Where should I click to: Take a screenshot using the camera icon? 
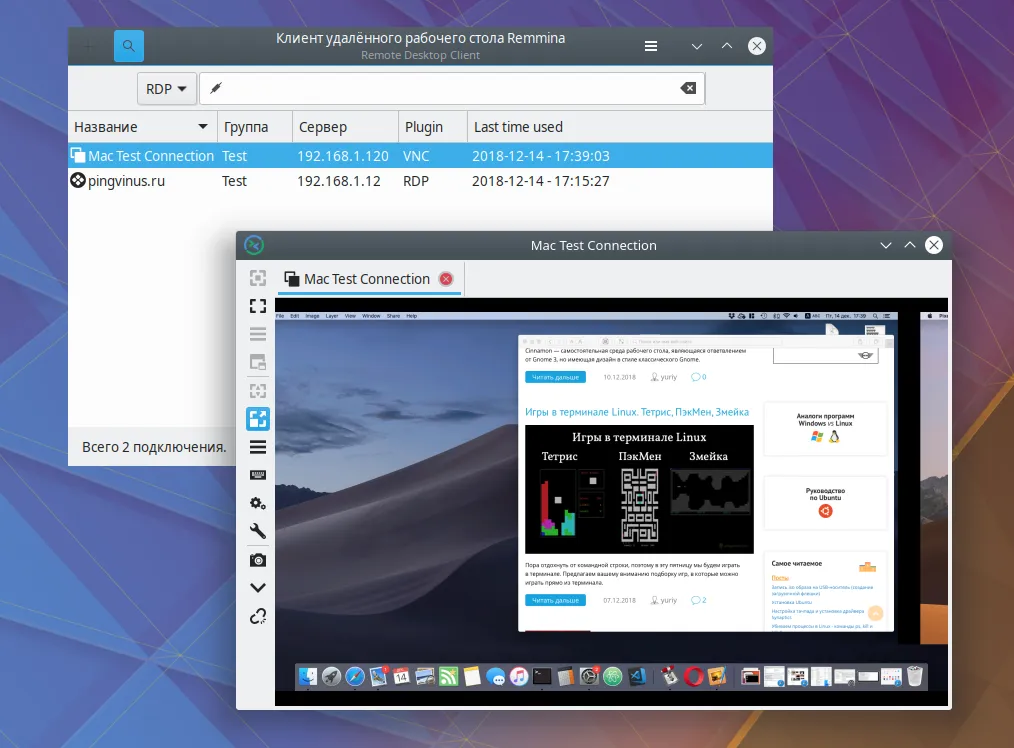258,559
